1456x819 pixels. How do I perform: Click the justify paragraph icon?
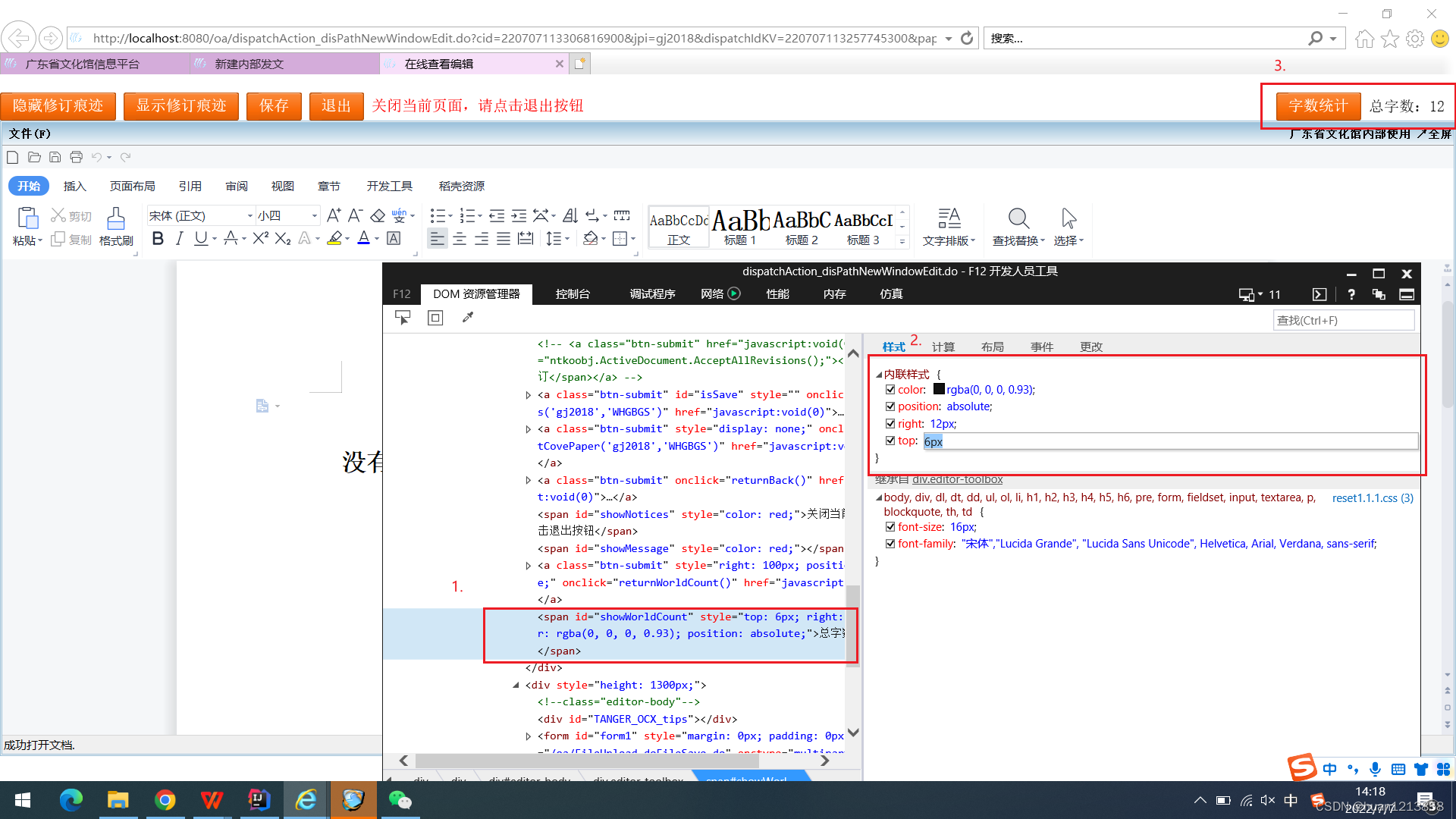coord(504,239)
